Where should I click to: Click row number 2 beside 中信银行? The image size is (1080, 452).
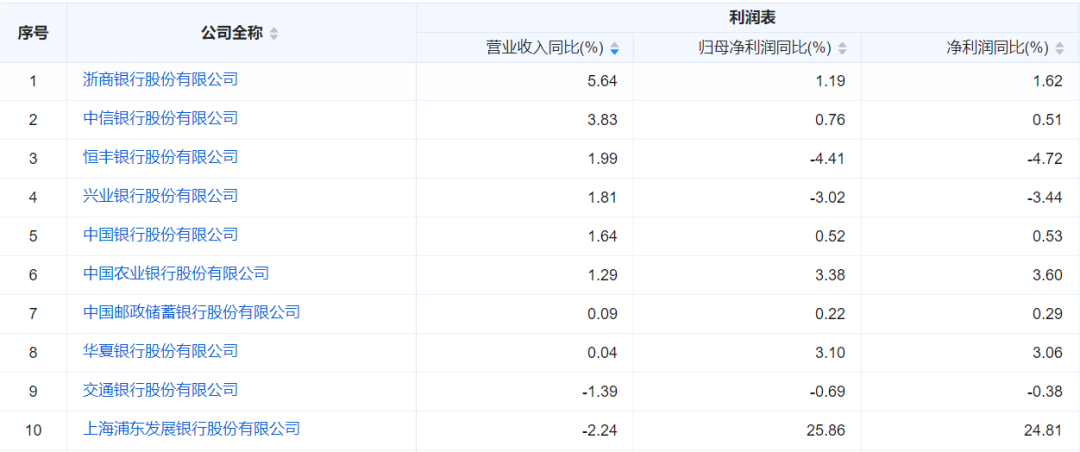click(x=33, y=120)
